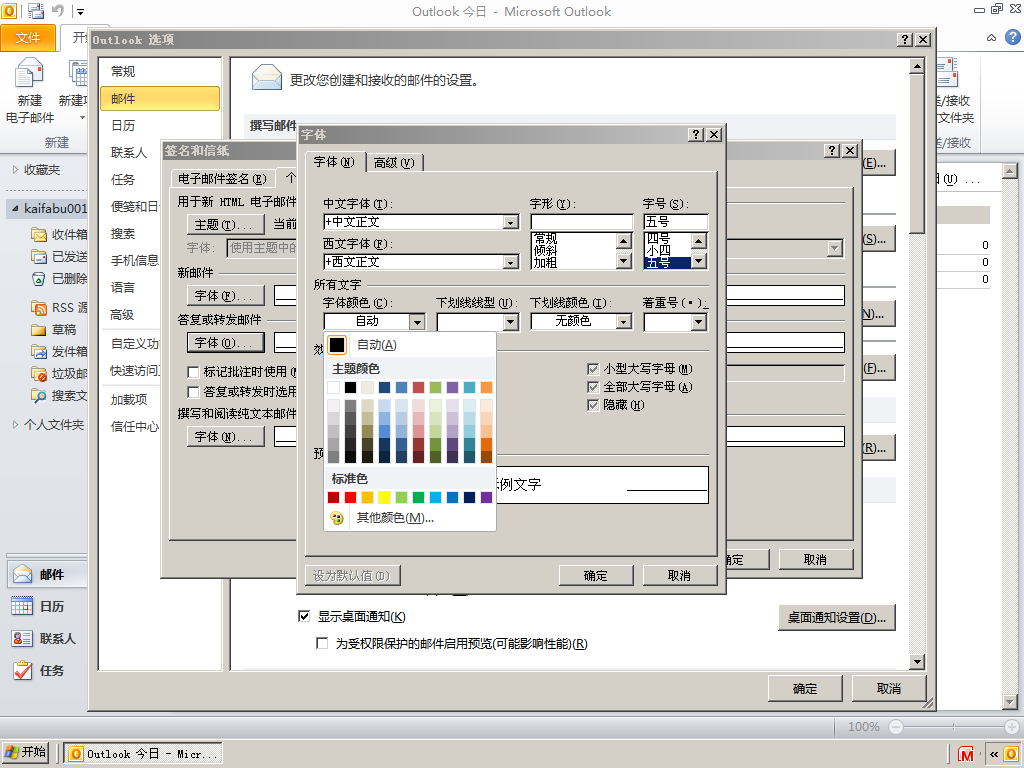Check 为受权限保护的邮件启用预览 checkbox
The width and height of the screenshot is (1024, 768).
pyautogui.click(x=322, y=643)
